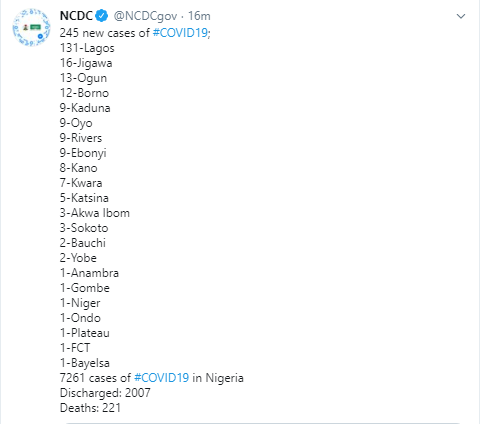This screenshot has width=482, height=424.
Task: Click the '9-Kaduna' text line
Action: click(x=85, y=108)
